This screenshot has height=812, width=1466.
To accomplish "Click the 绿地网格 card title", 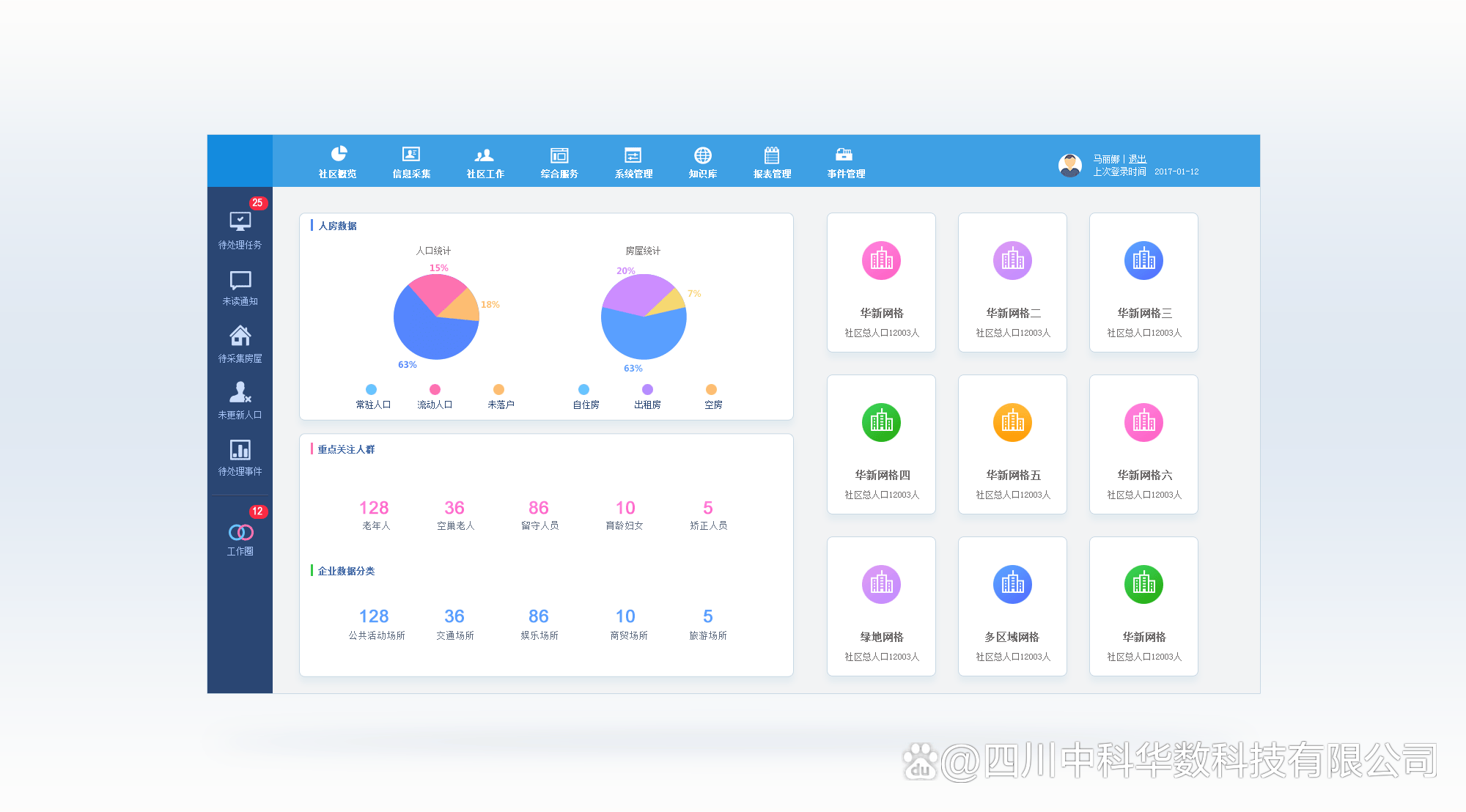I will pyautogui.click(x=882, y=637).
